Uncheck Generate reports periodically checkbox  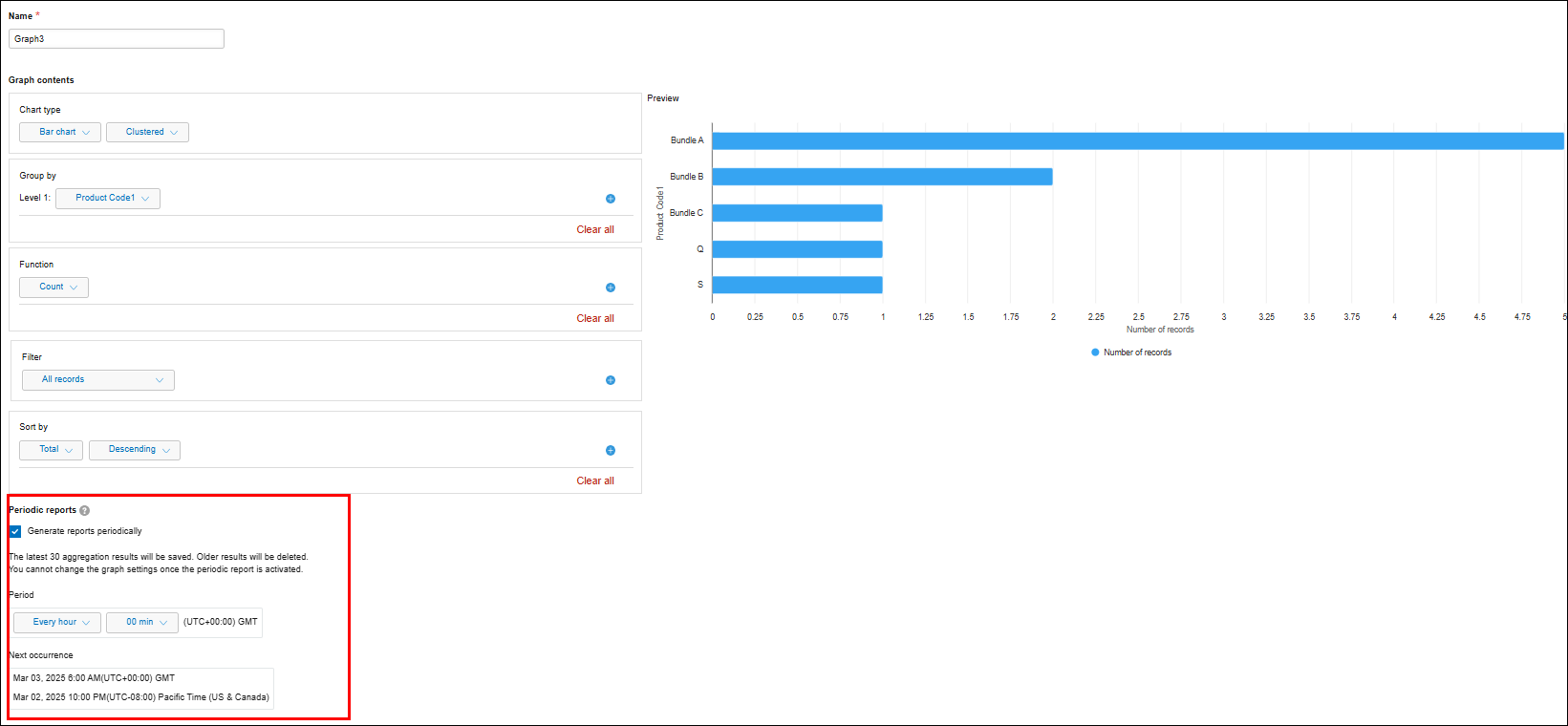[x=15, y=532]
